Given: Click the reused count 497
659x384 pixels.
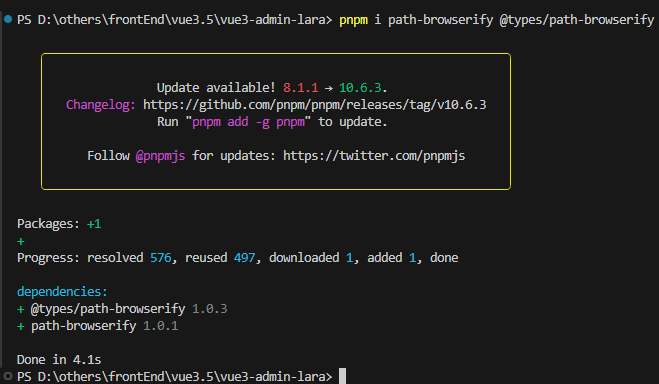Looking at the screenshot, I should [245, 258].
